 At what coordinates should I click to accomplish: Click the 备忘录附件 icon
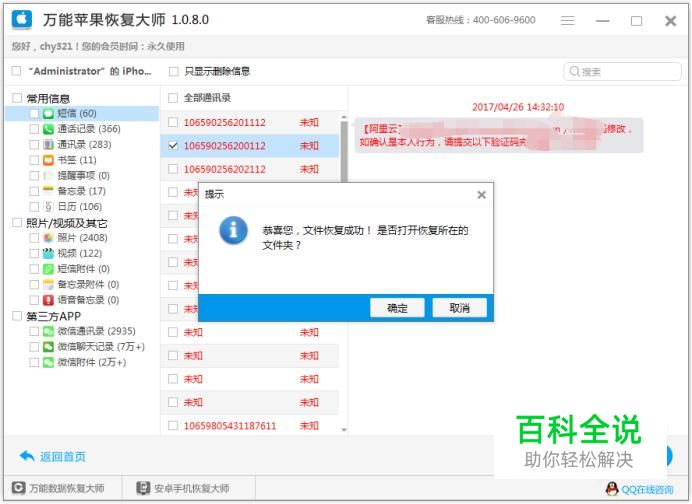(x=48, y=284)
